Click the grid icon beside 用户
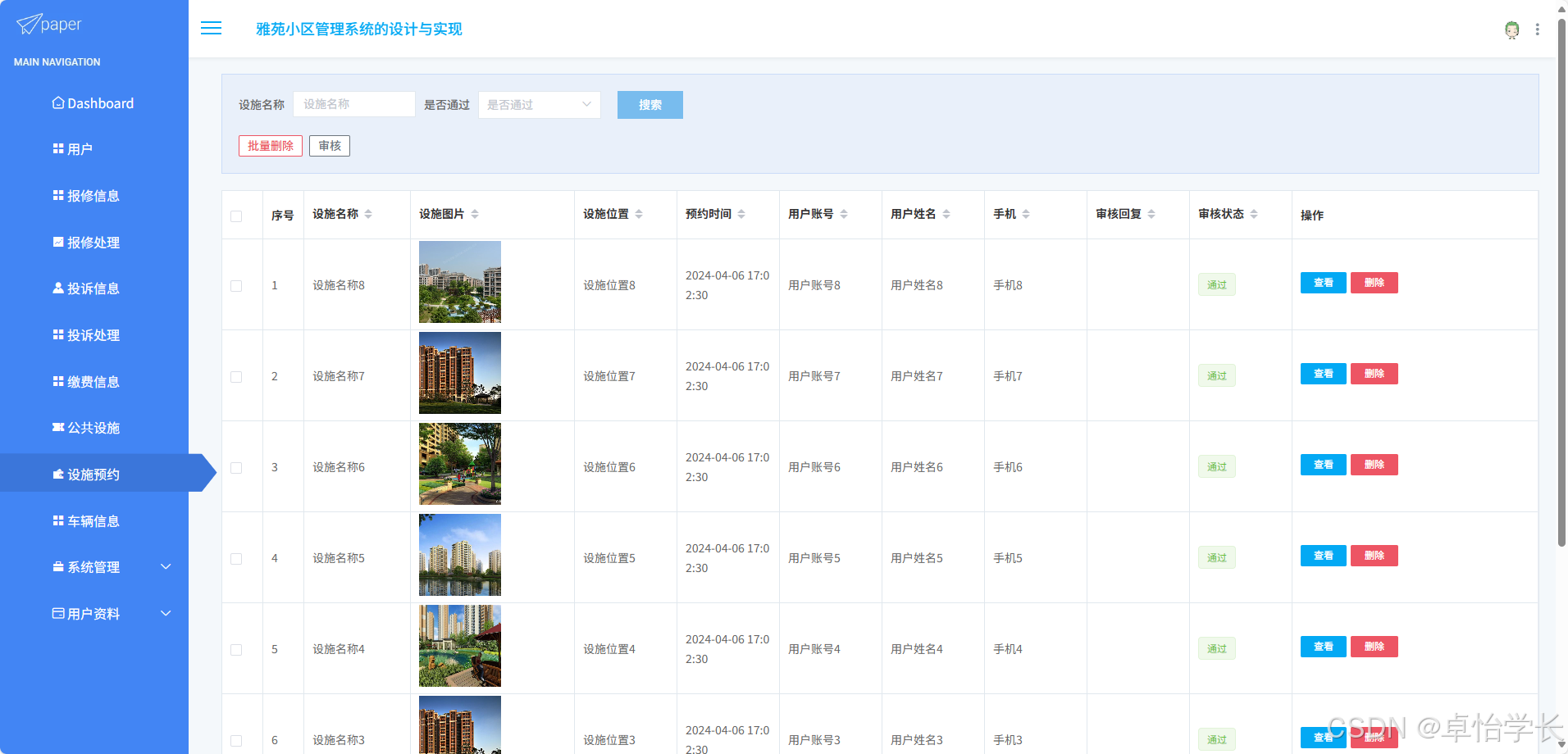This screenshot has height=754, width=1568. coord(58,149)
